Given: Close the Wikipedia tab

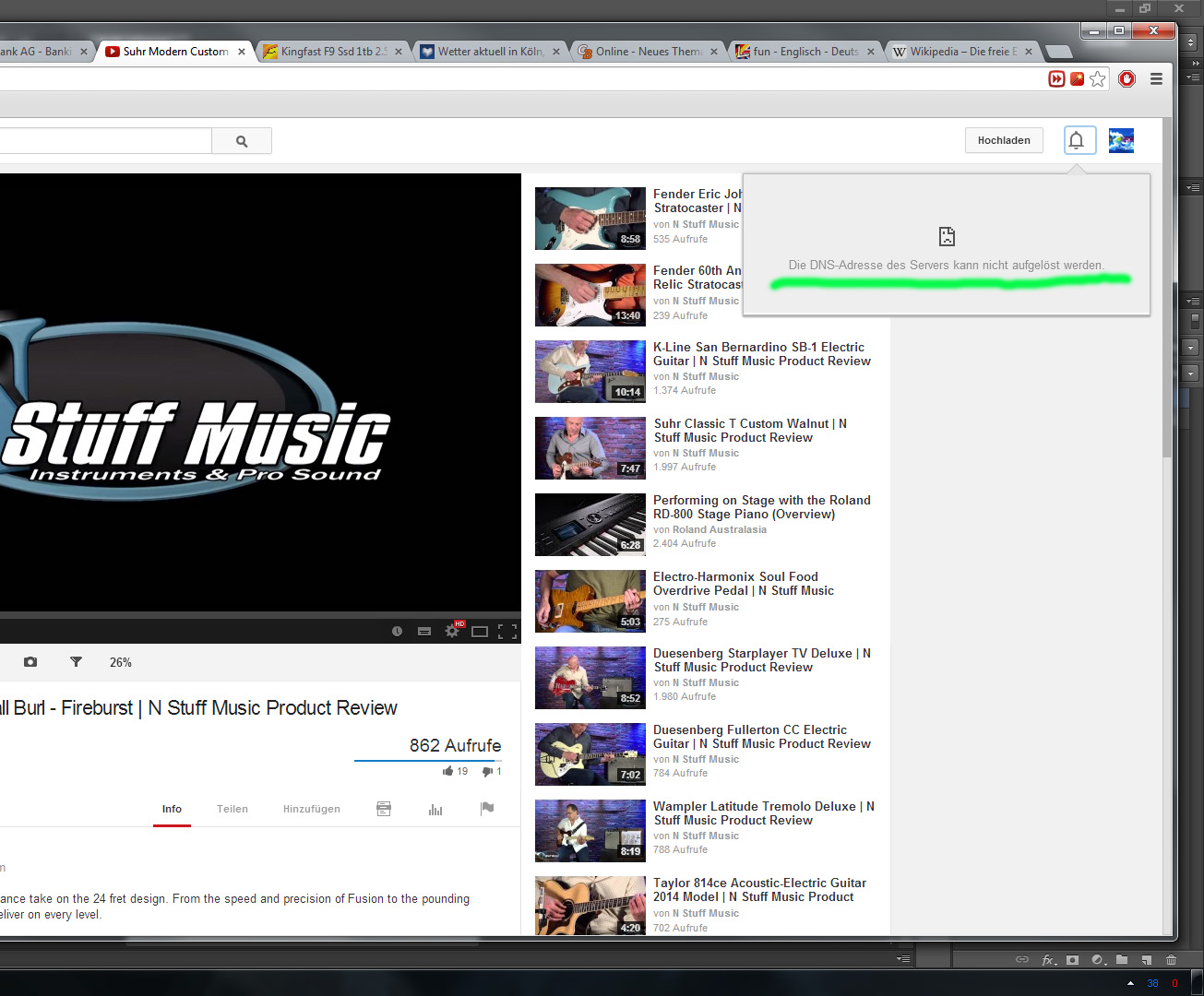Looking at the screenshot, I should pos(1029,52).
